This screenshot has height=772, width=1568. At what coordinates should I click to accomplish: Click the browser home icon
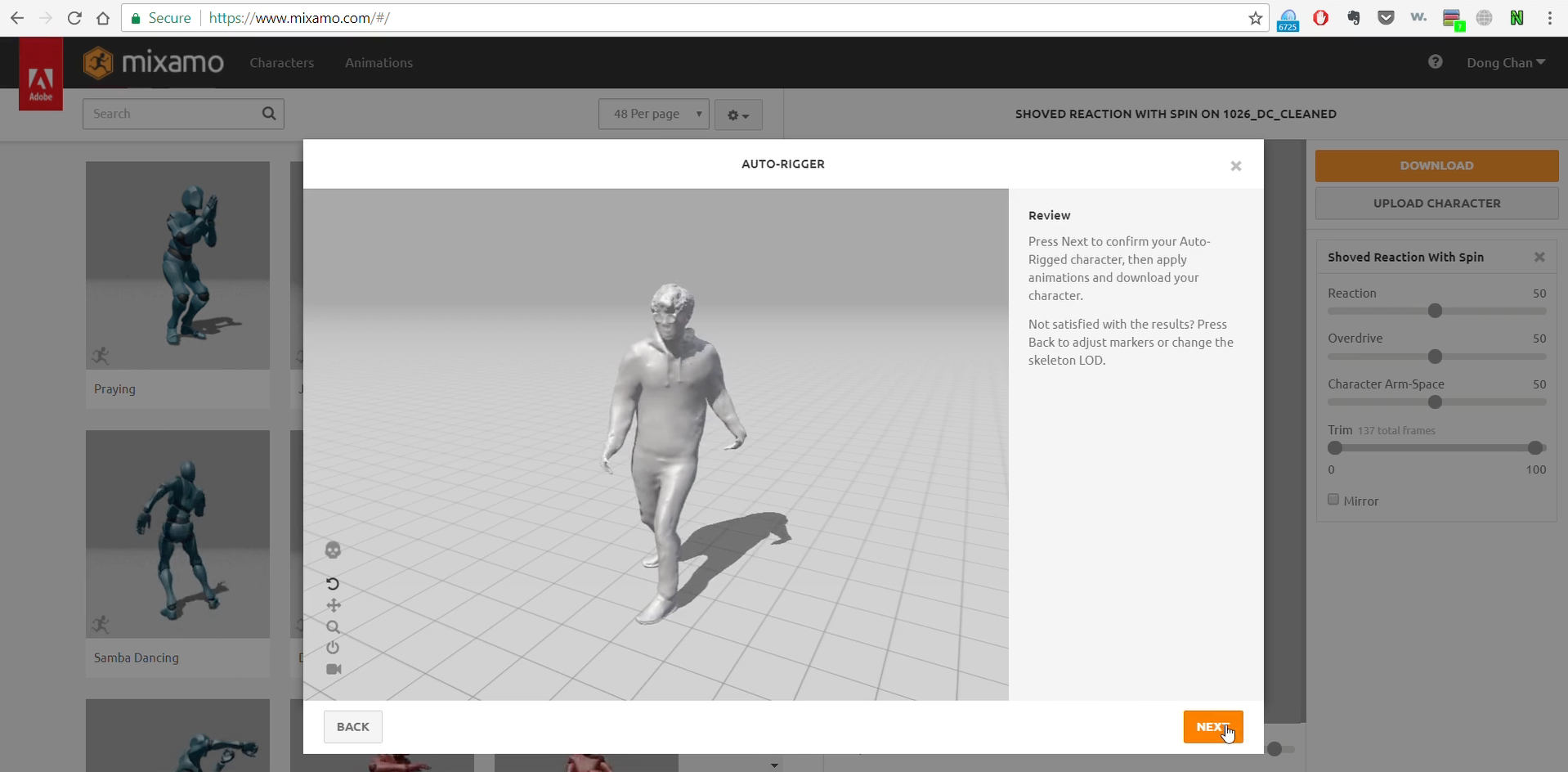click(x=103, y=18)
